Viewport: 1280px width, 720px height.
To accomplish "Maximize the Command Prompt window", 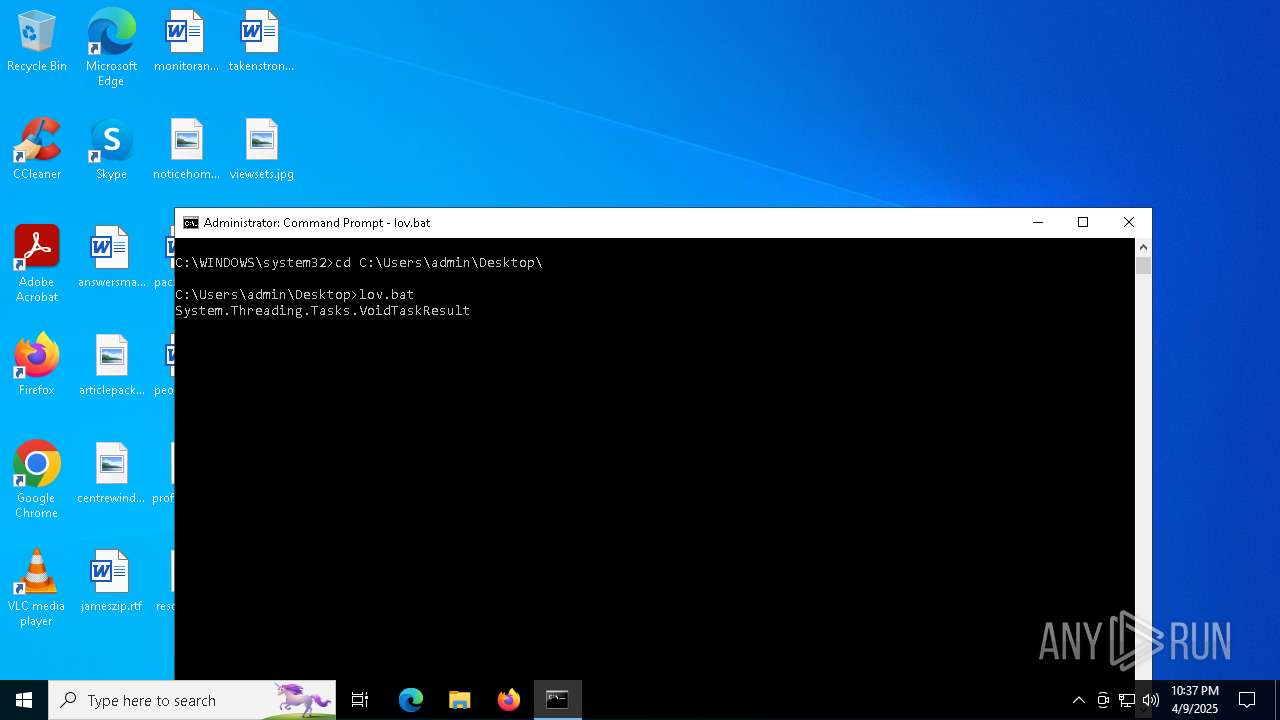I will click(1083, 222).
